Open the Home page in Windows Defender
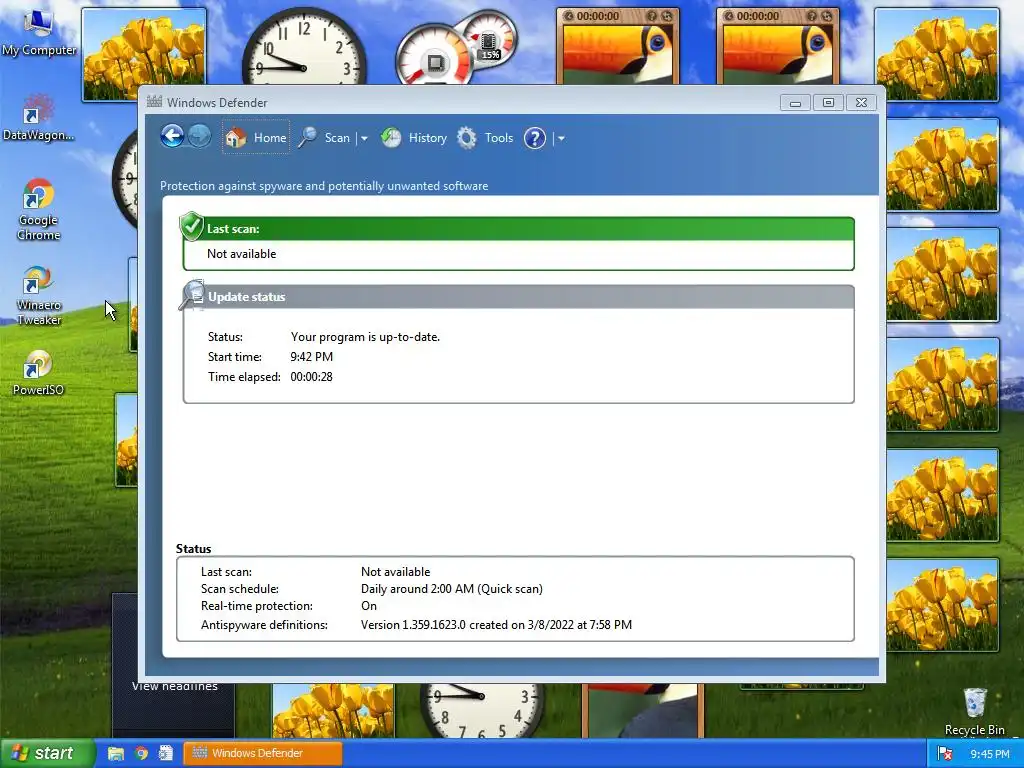This screenshot has width=1024, height=768. 256,137
